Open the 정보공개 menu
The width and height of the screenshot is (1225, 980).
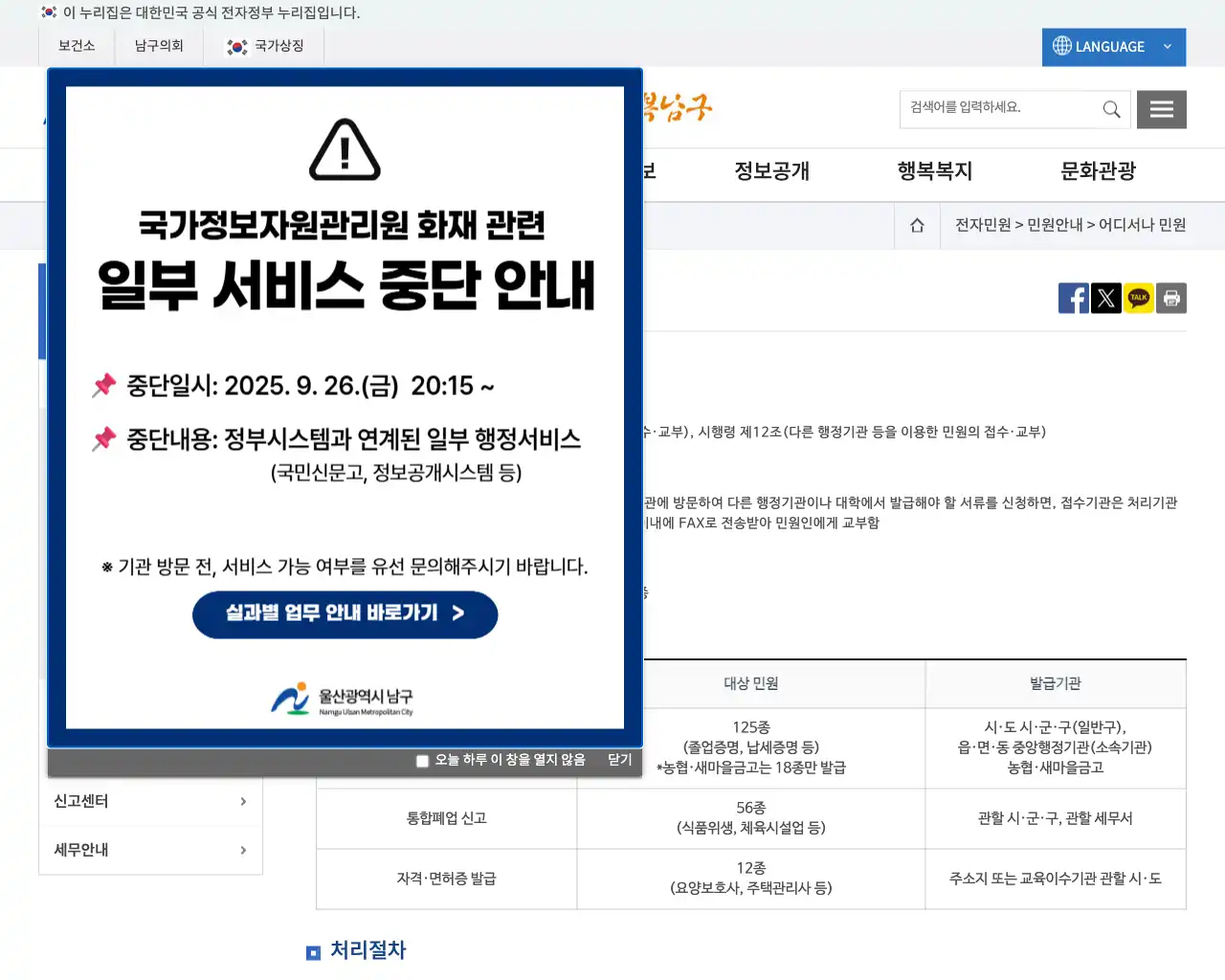771,171
